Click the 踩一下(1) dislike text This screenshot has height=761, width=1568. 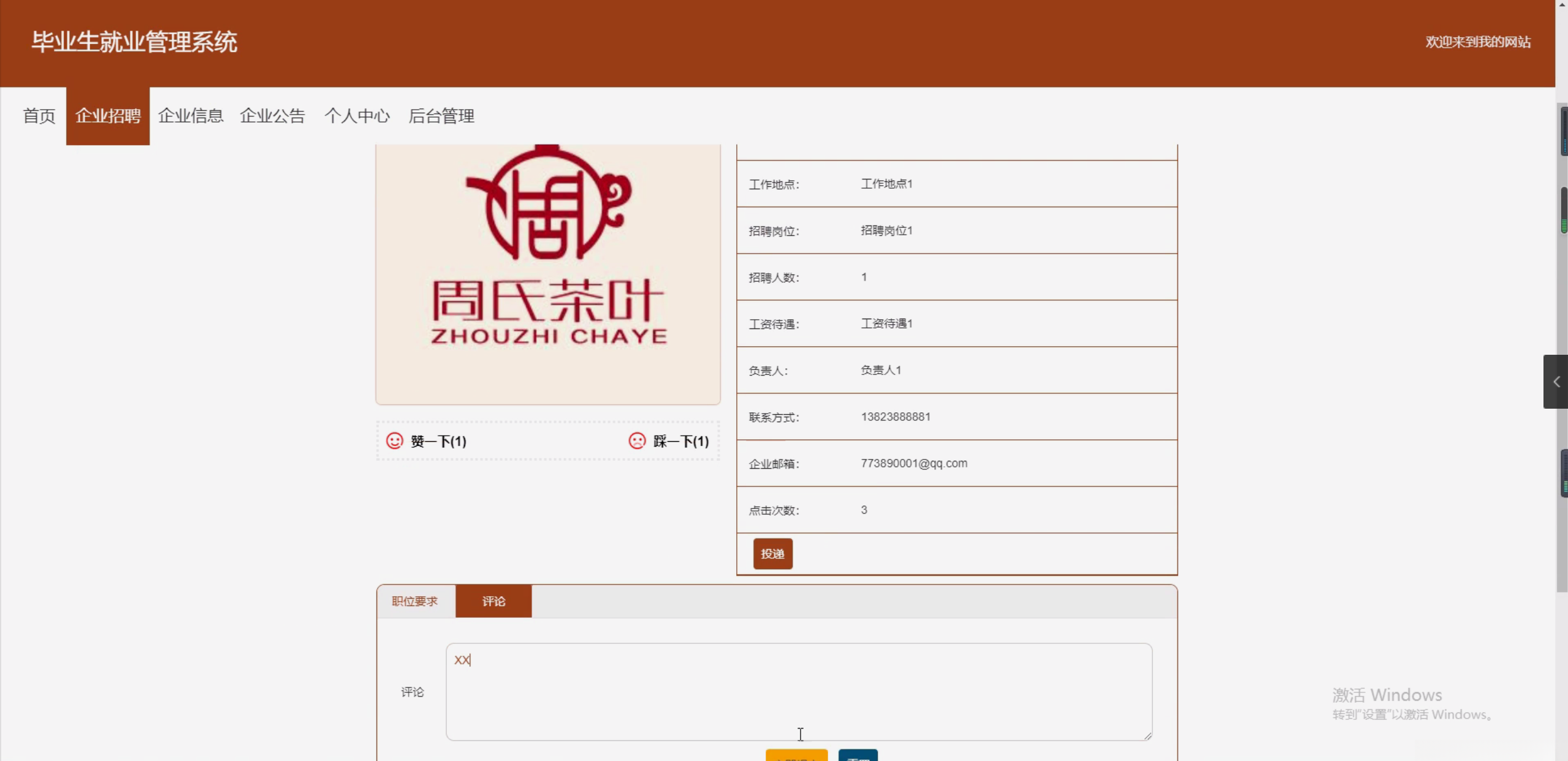(x=680, y=441)
